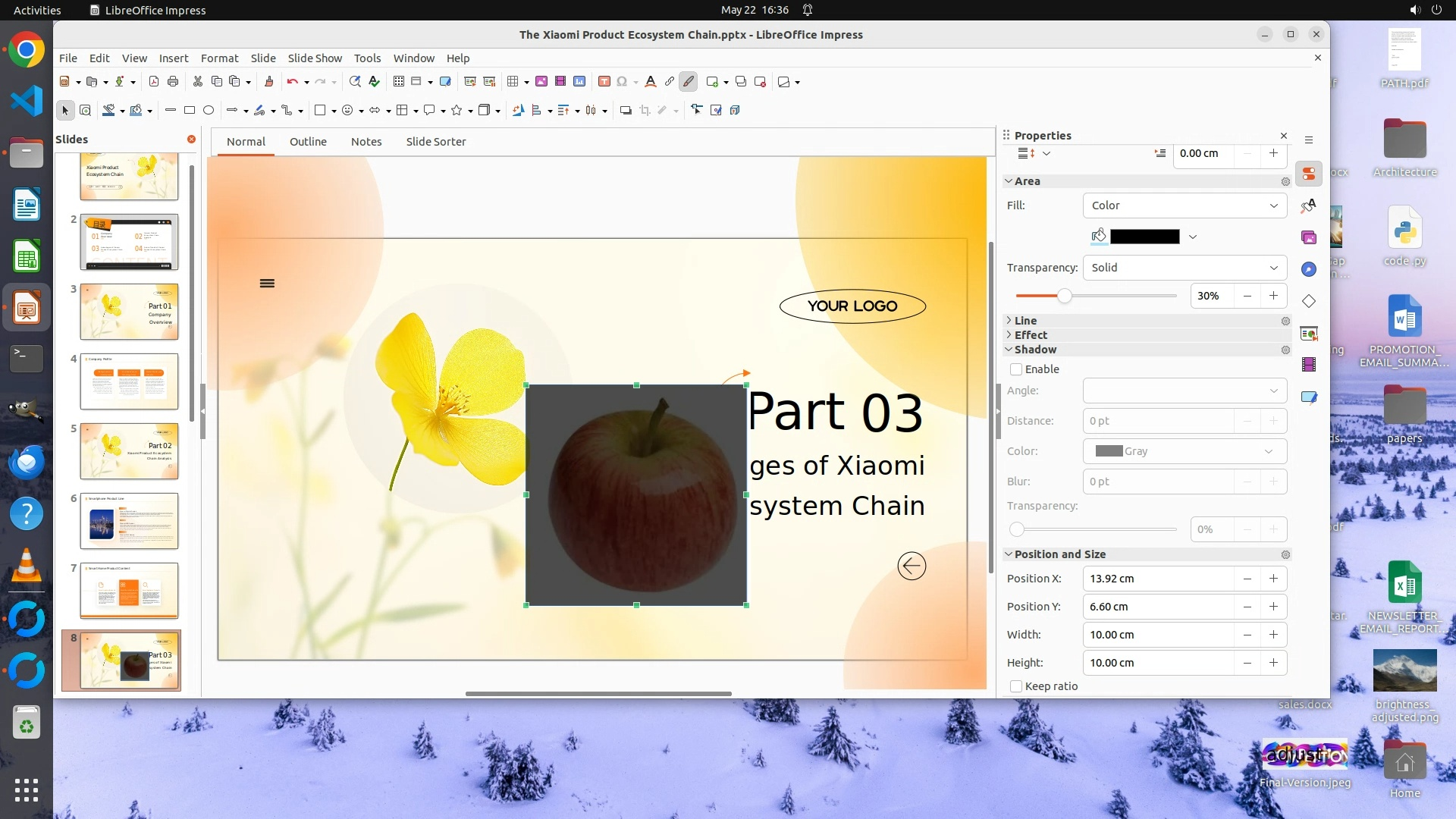Open the Slide Show menu

[315, 58]
